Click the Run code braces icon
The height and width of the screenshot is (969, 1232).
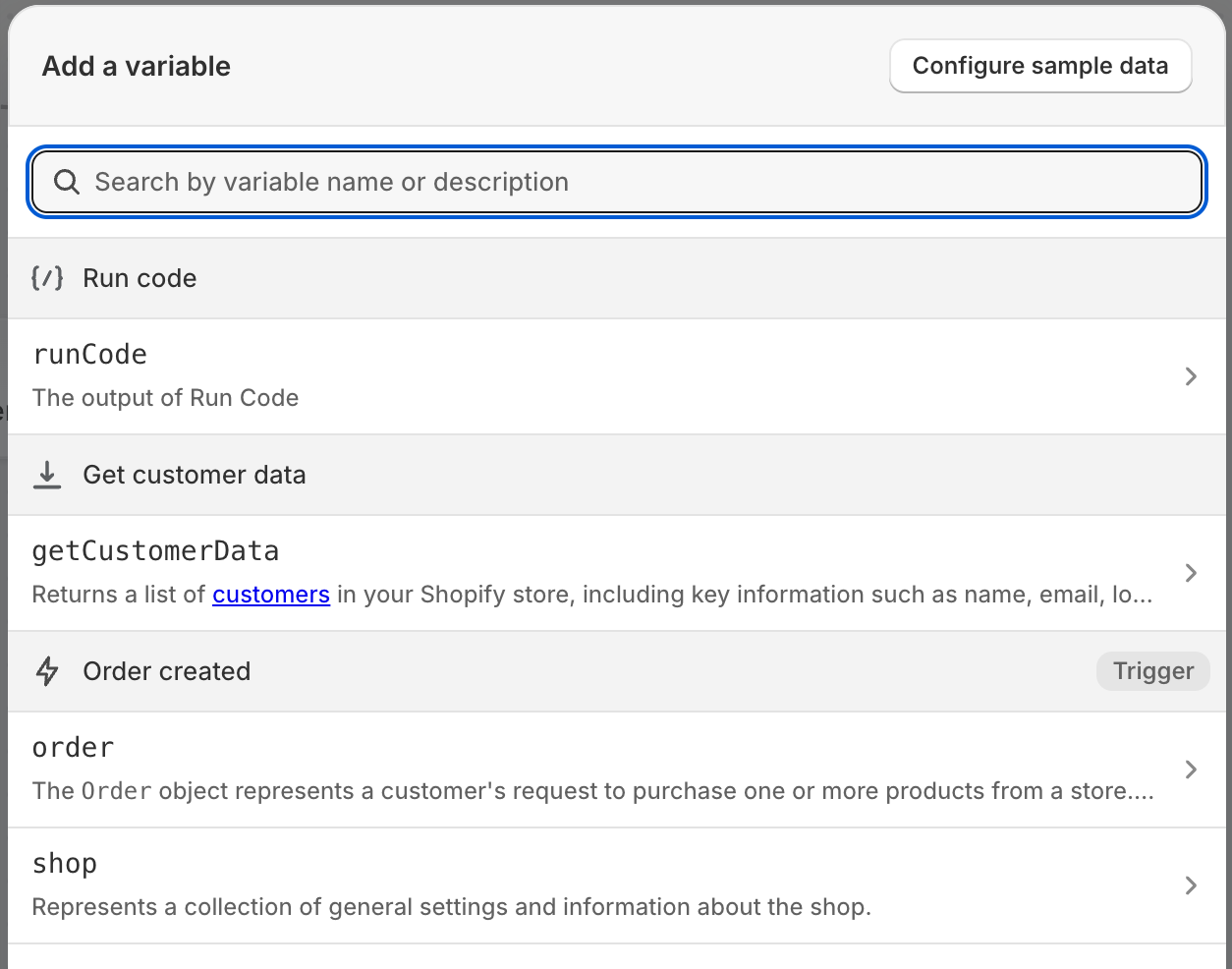pos(47,278)
